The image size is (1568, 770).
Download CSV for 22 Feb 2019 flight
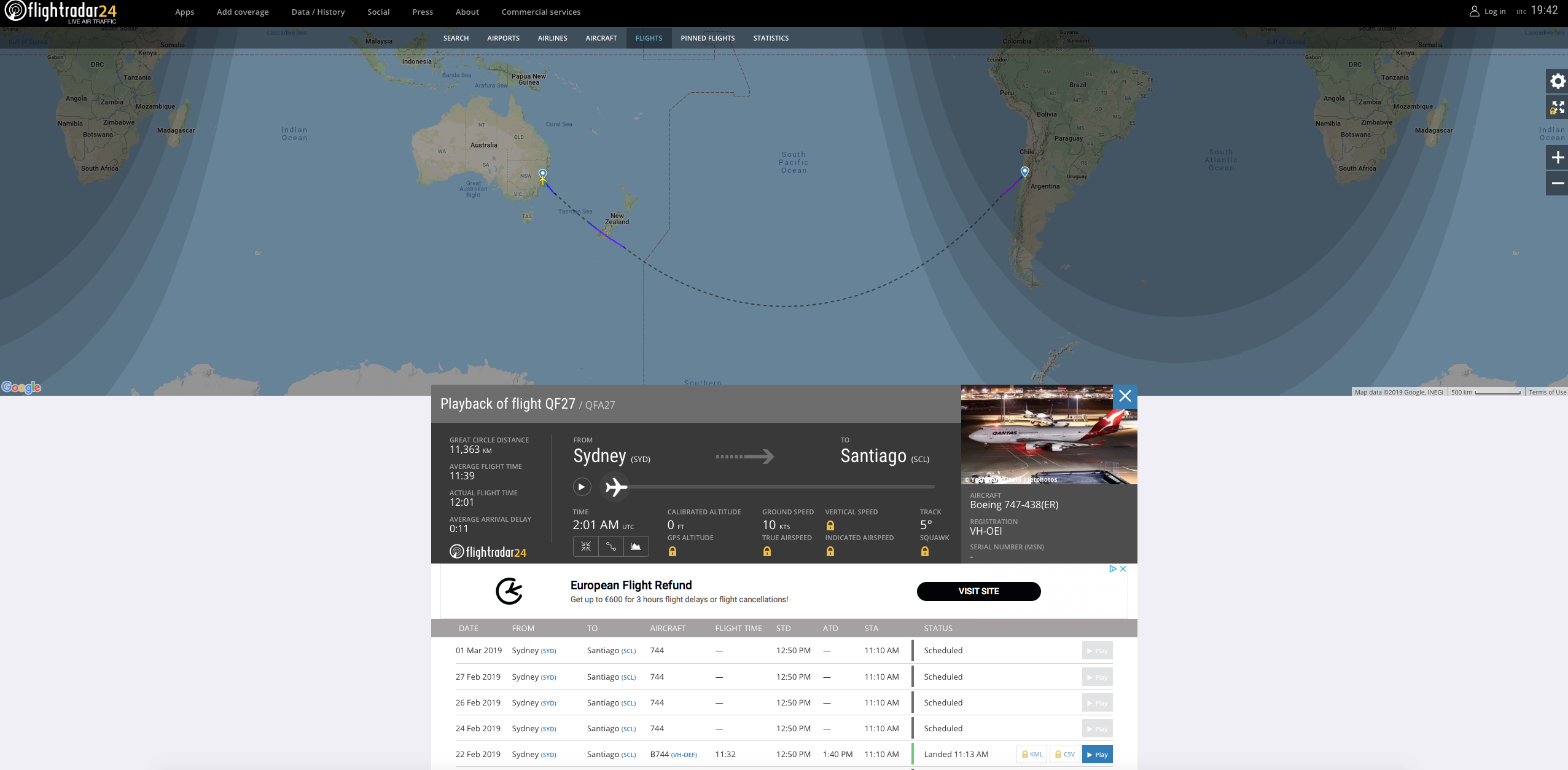[1065, 755]
